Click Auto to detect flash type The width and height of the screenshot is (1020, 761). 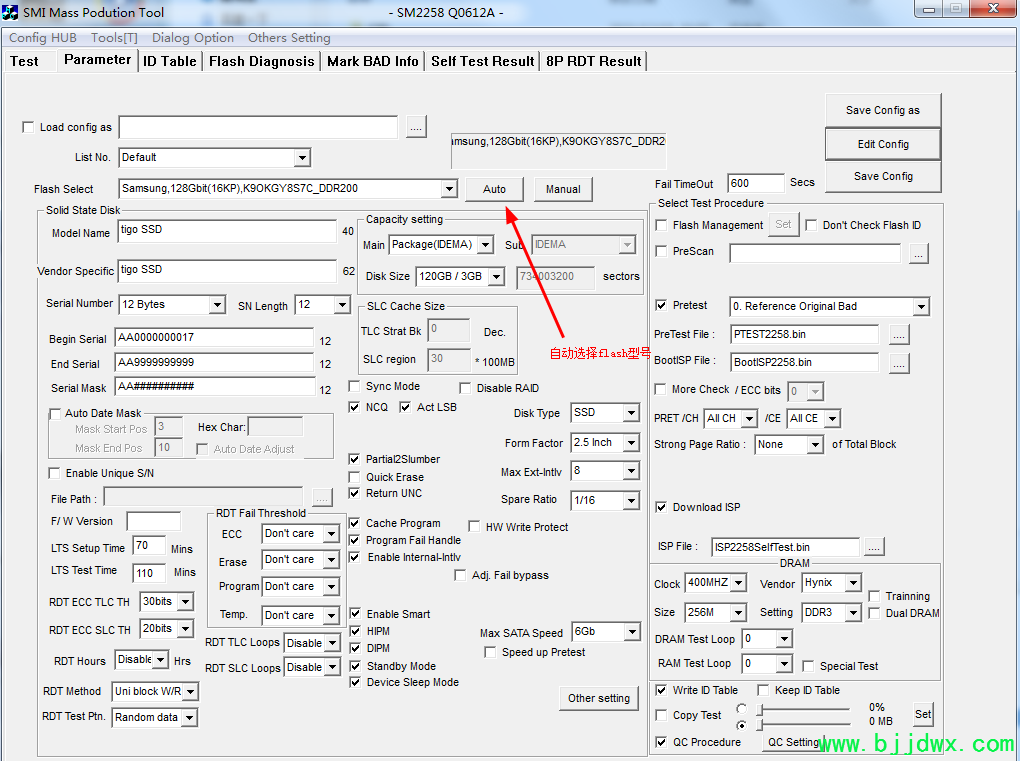pos(494,189)
